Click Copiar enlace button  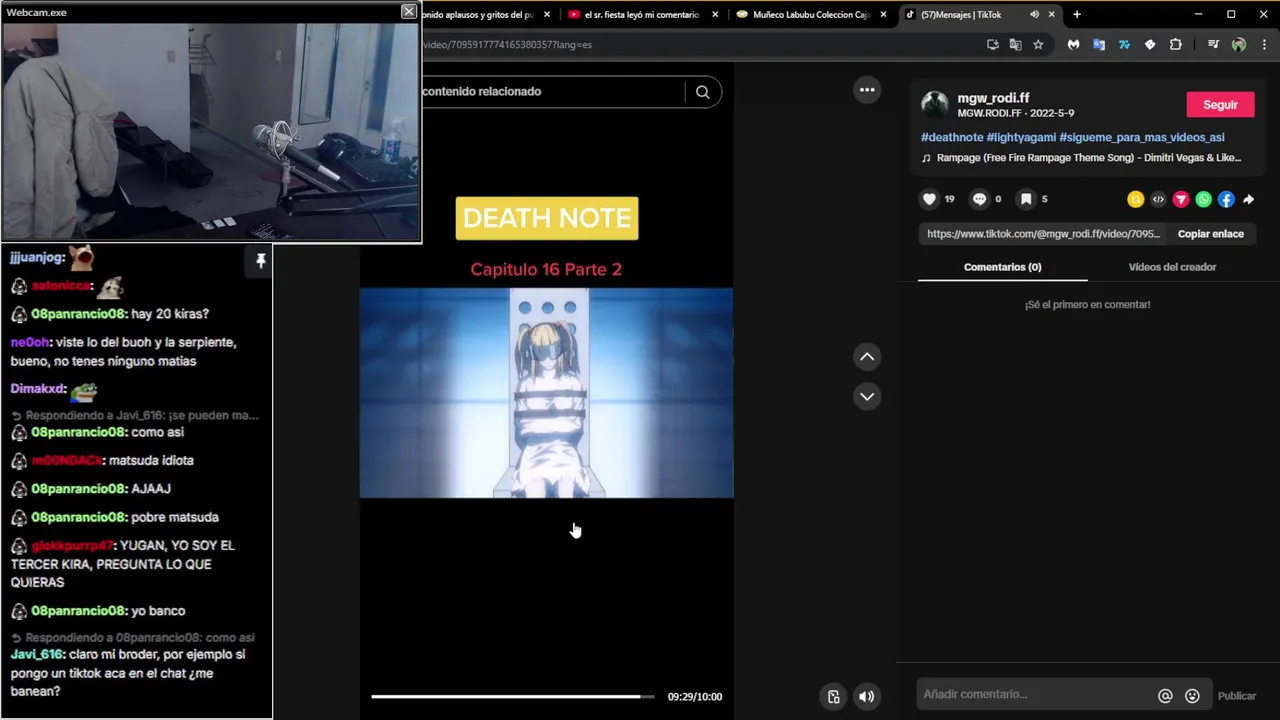(x=1210, y=234)
